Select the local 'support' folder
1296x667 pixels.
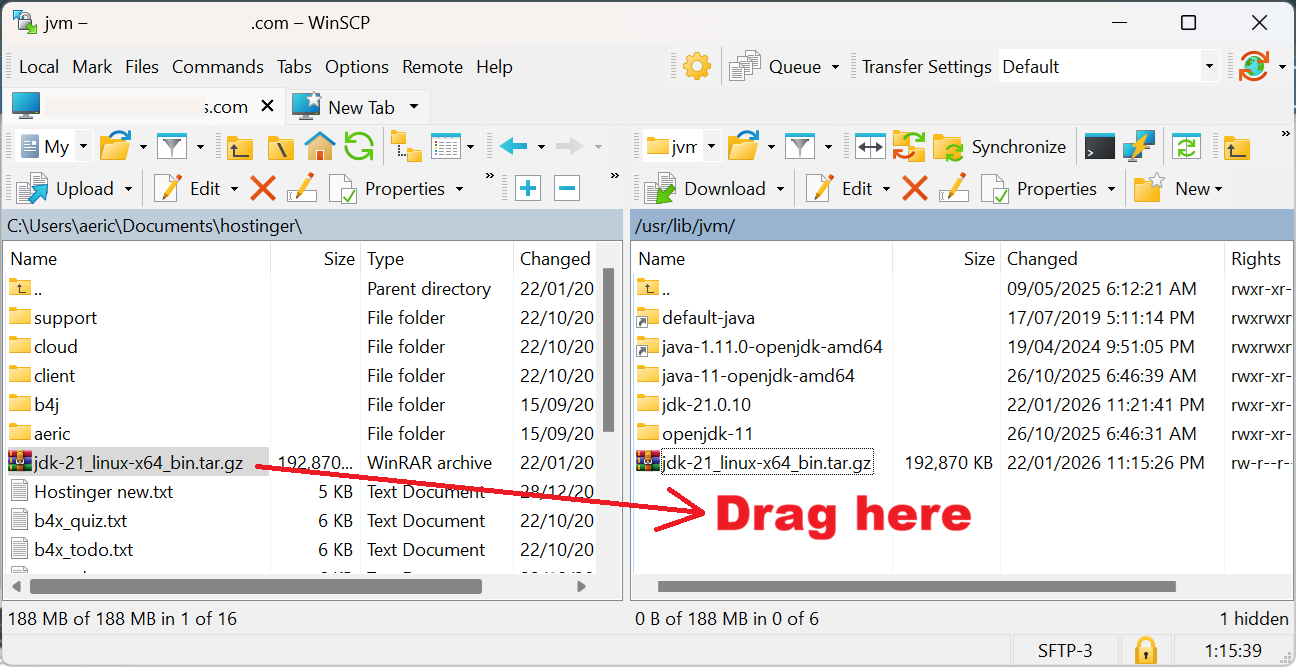[65, 318]
